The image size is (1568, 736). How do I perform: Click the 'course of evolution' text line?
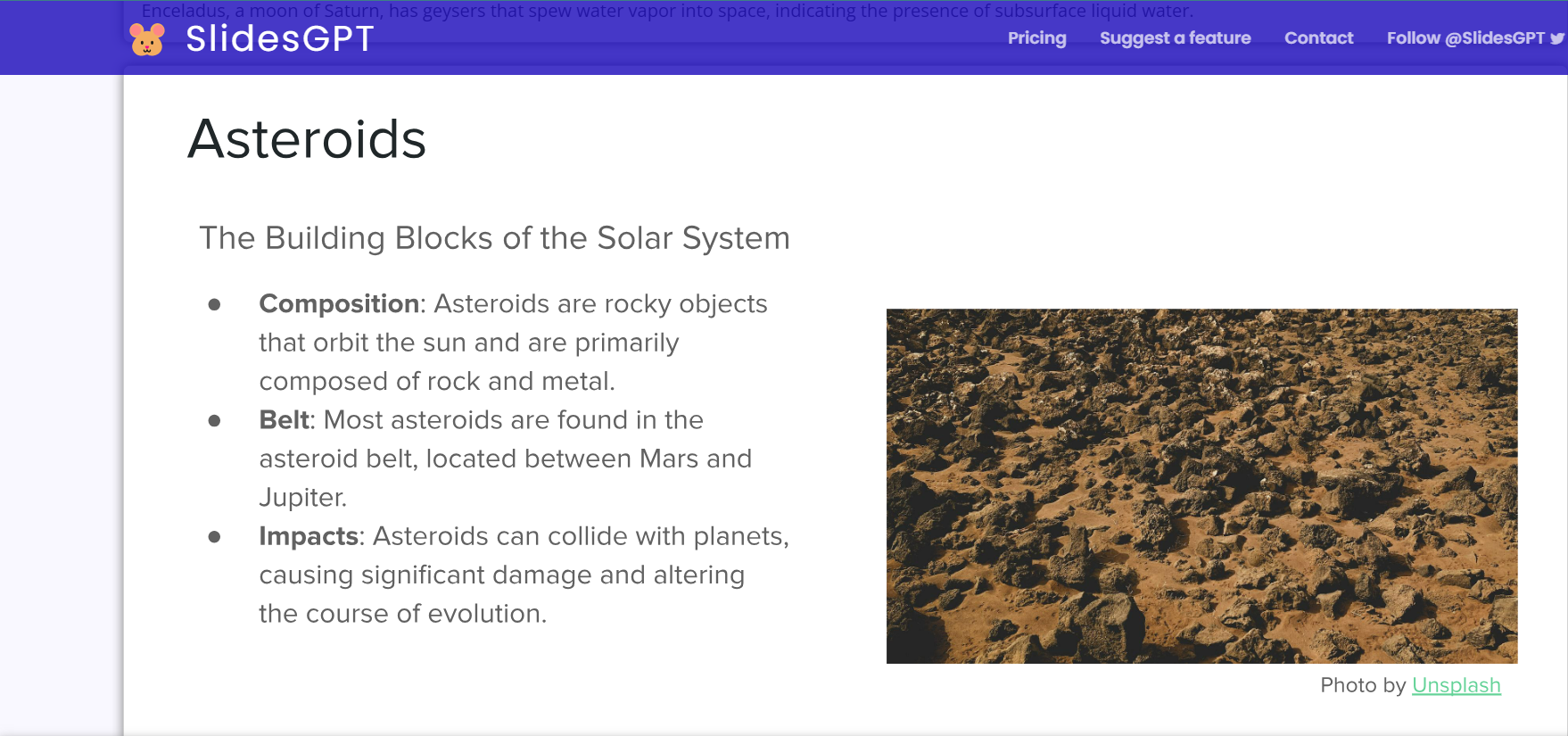(402, 614)
